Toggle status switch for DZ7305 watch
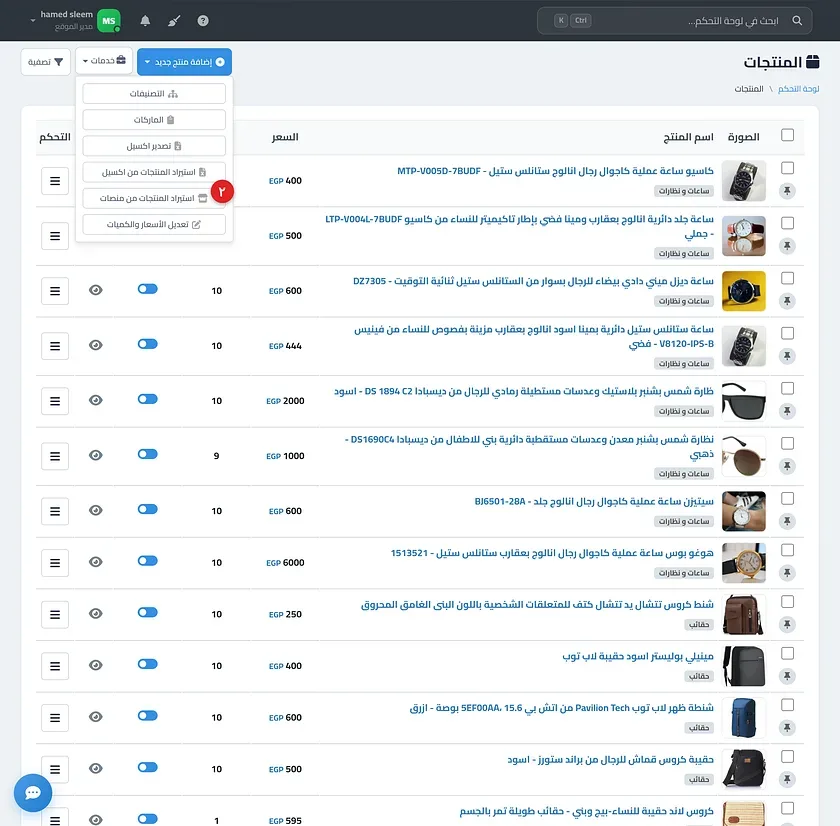This screenshot has height=826, width=840. [147, 289]
